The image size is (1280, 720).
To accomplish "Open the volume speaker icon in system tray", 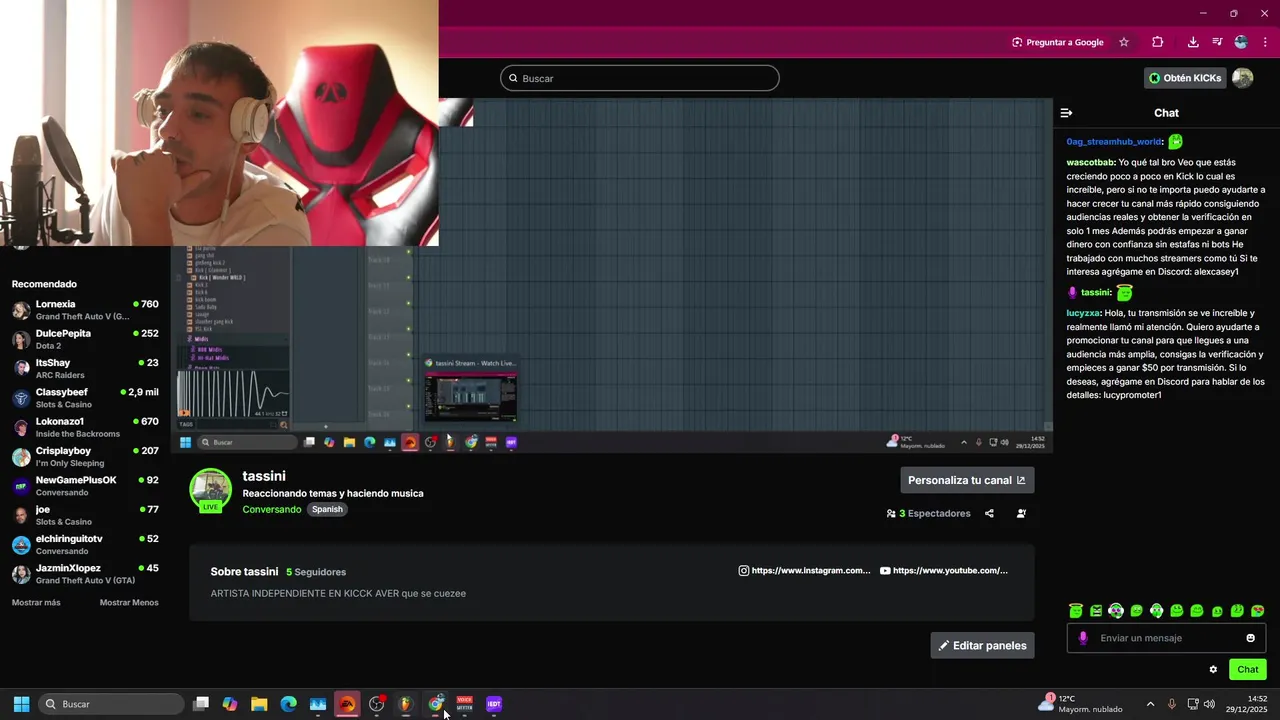I will click(x=1209, y=704).
